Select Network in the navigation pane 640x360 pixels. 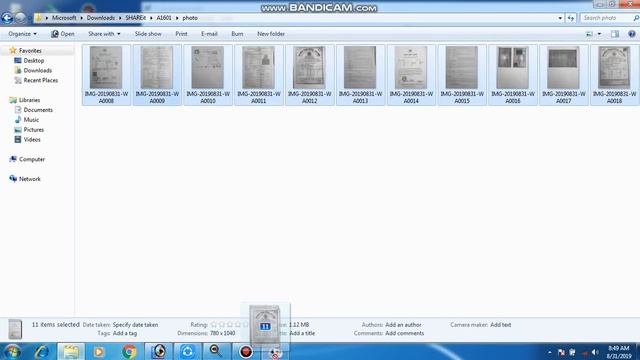click(29, 179)
